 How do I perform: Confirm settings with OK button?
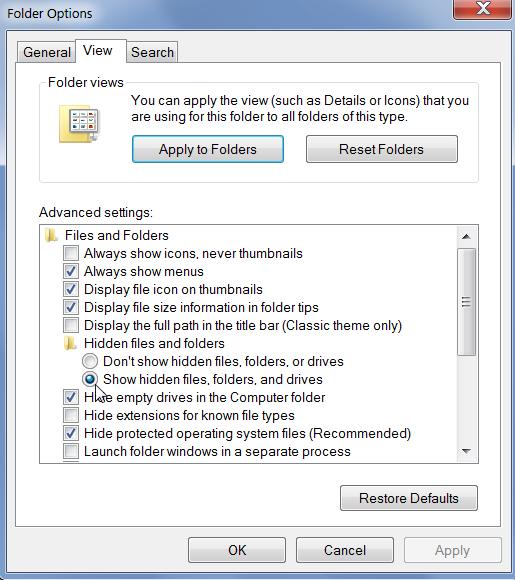point(237,550)
